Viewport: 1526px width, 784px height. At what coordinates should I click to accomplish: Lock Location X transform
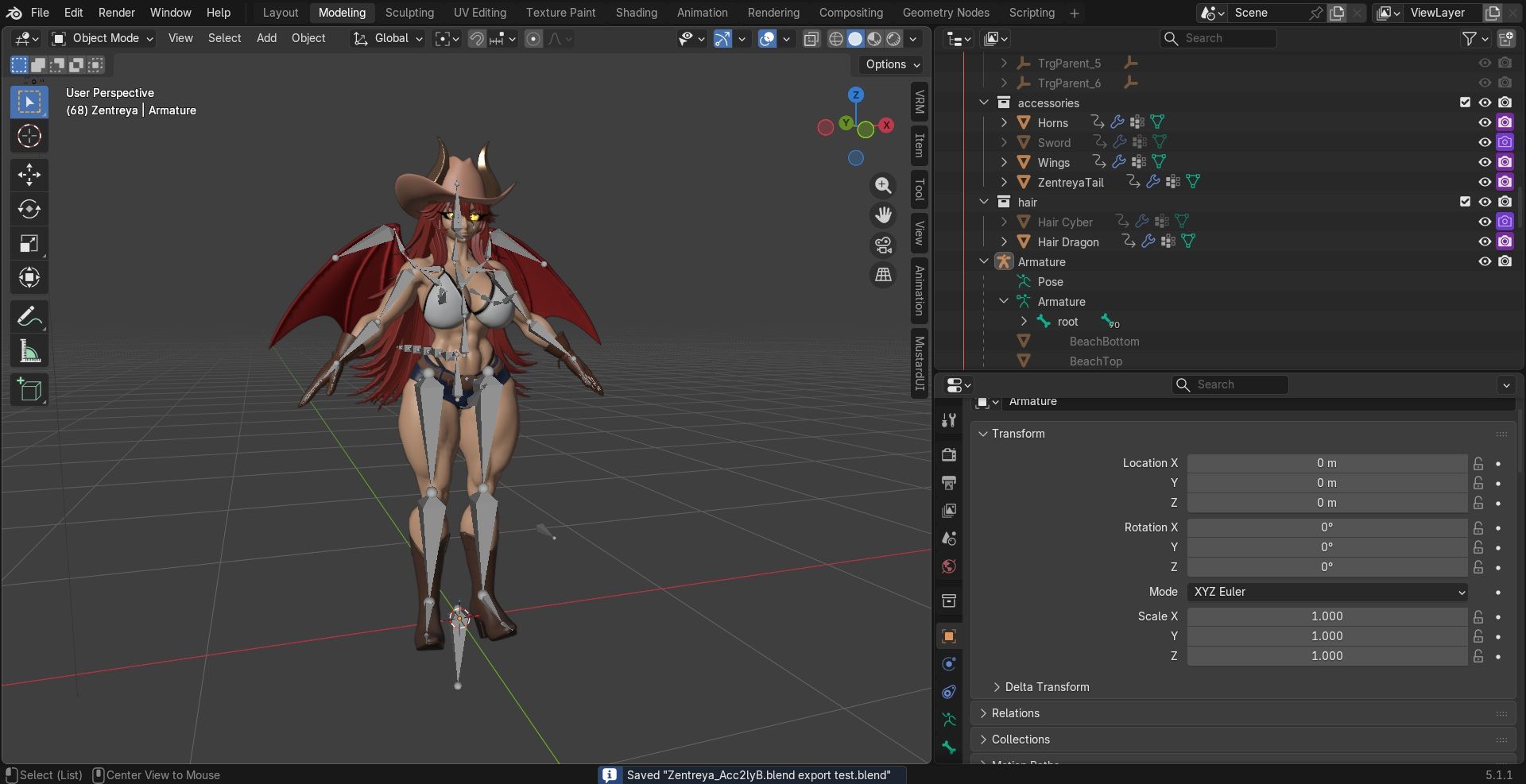click(x=1478, y=463)
